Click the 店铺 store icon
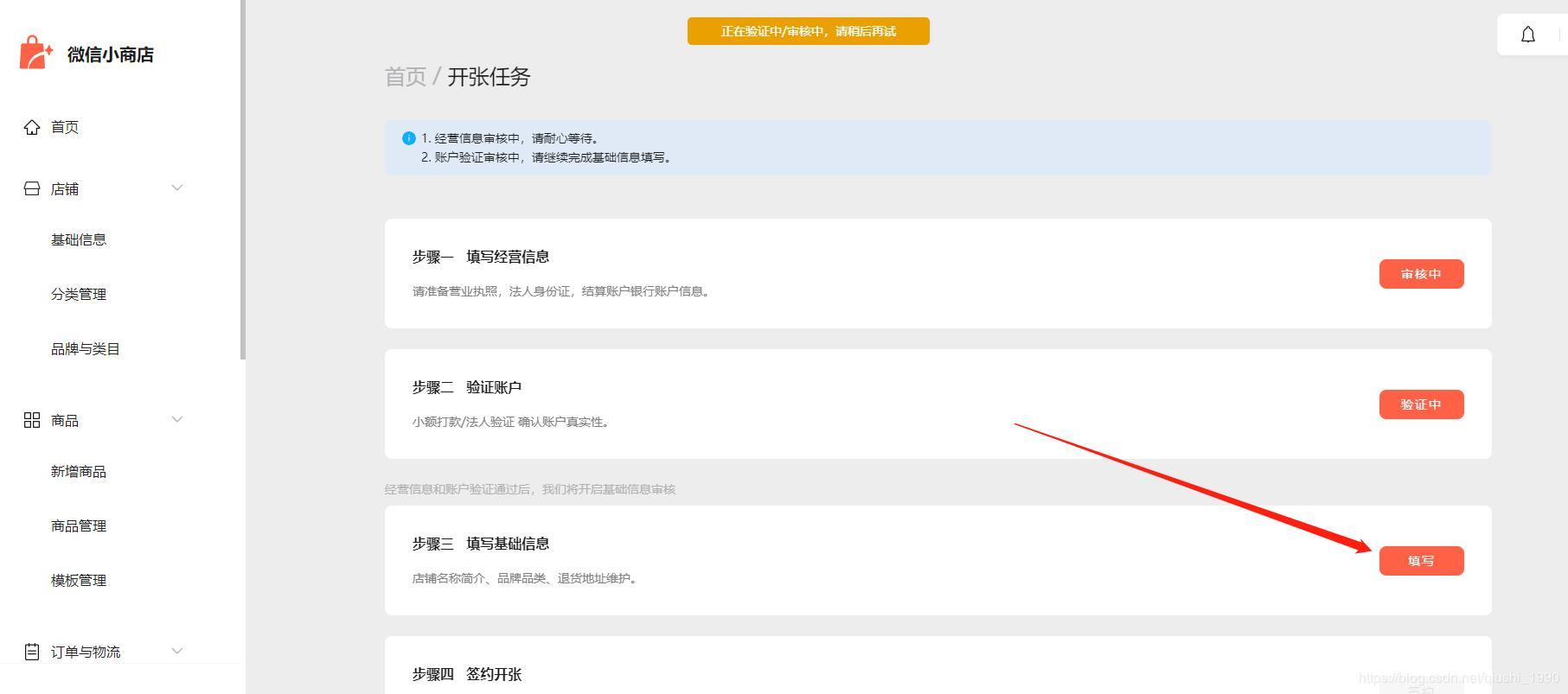 [32, 188]
